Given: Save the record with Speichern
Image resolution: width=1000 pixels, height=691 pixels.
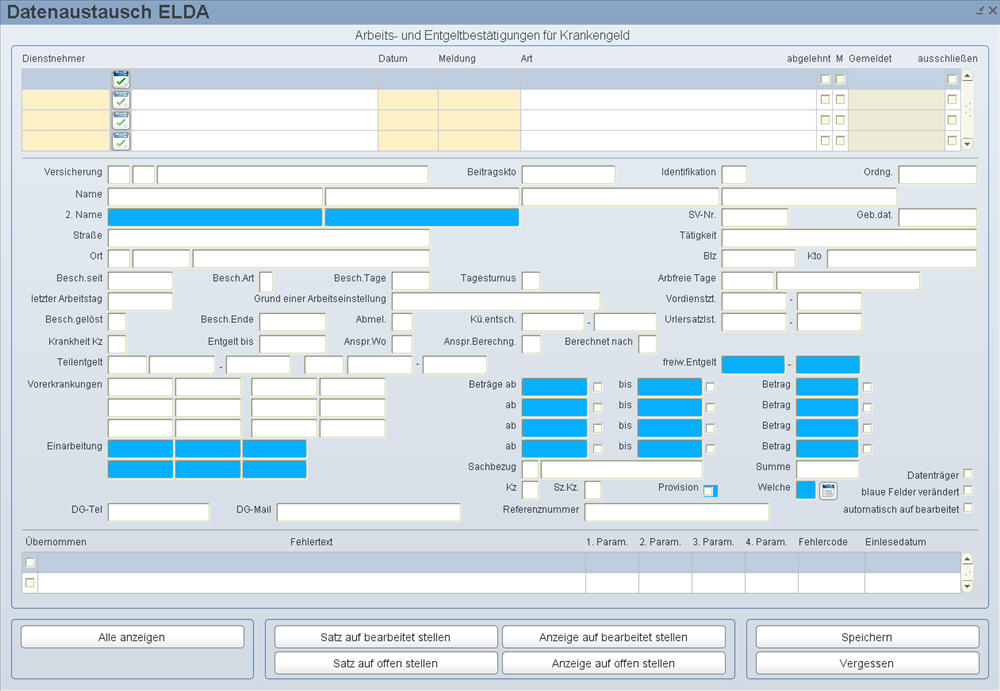Looking at the screenshot, I should click(867, 637).
